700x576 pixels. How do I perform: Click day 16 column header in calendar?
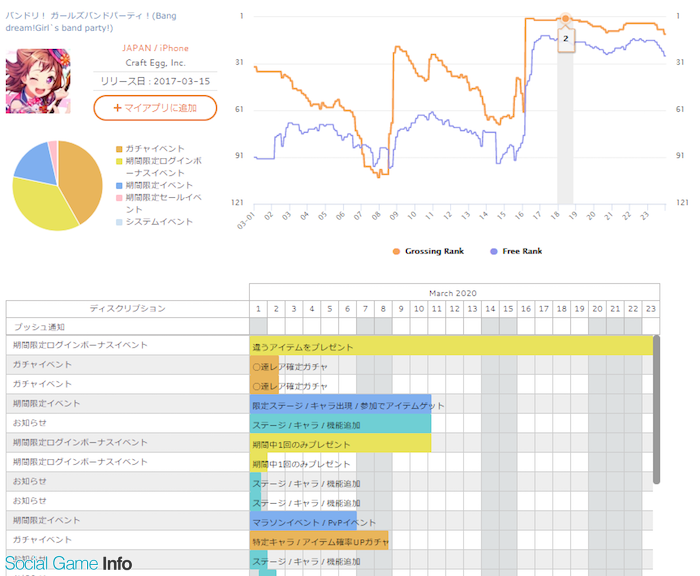coord(526,309)
